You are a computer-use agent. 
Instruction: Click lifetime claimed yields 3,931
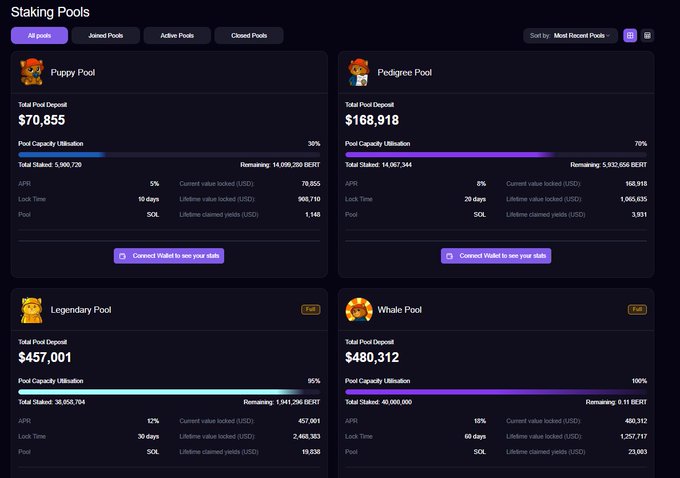tap(639, 215)
